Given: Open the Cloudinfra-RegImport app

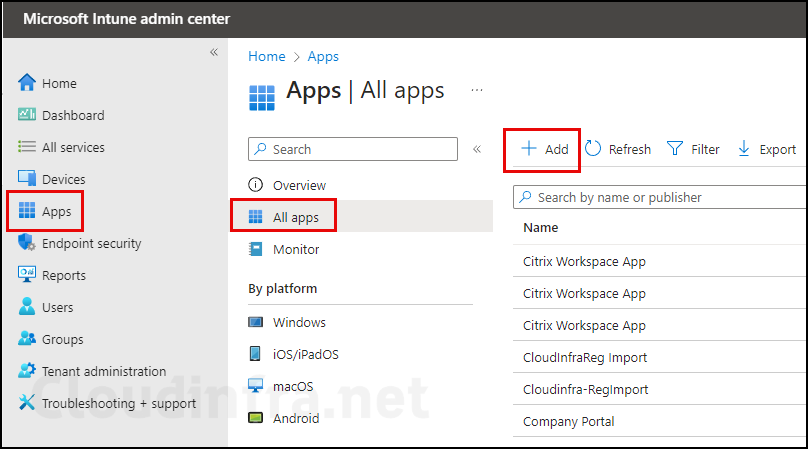Looking at the screenshot, I should [x=585, y=390].
